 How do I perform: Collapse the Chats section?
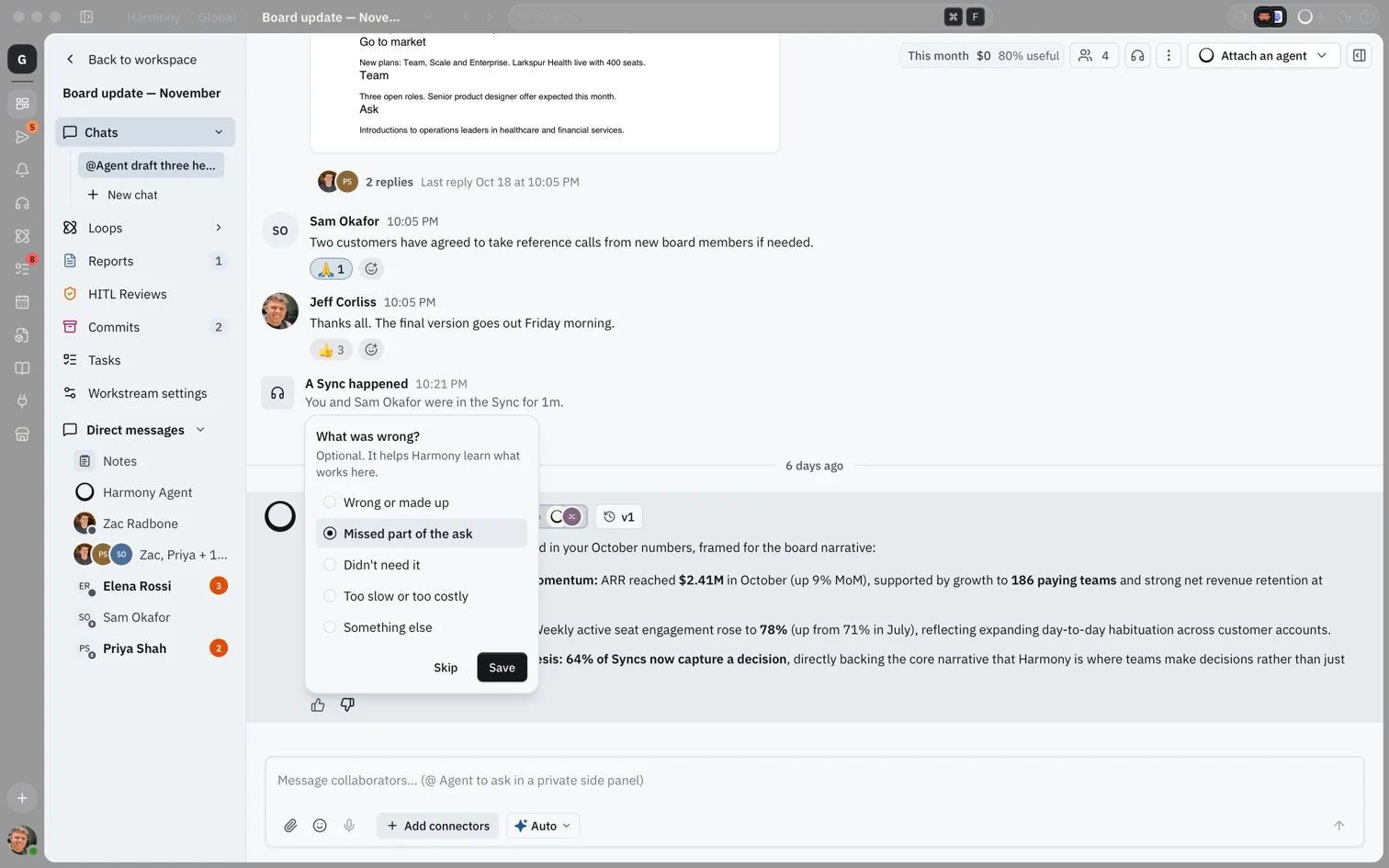[x=219, y=132]
